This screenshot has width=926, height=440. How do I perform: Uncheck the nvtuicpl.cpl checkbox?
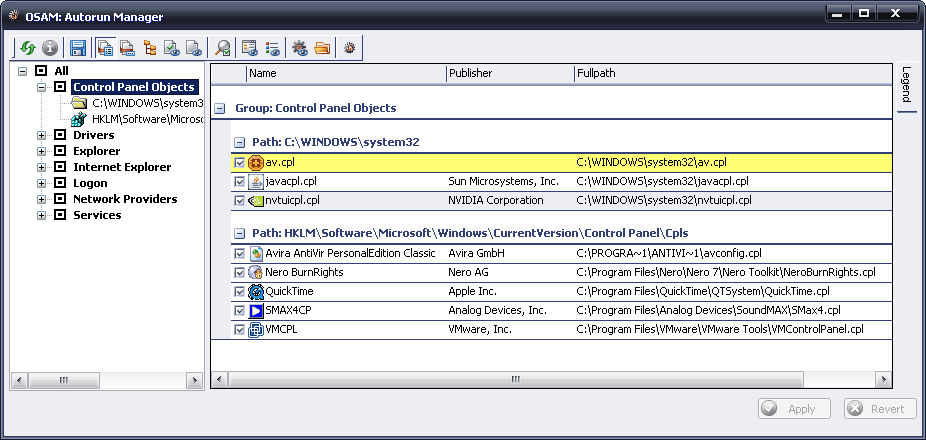tap(239, 200)
